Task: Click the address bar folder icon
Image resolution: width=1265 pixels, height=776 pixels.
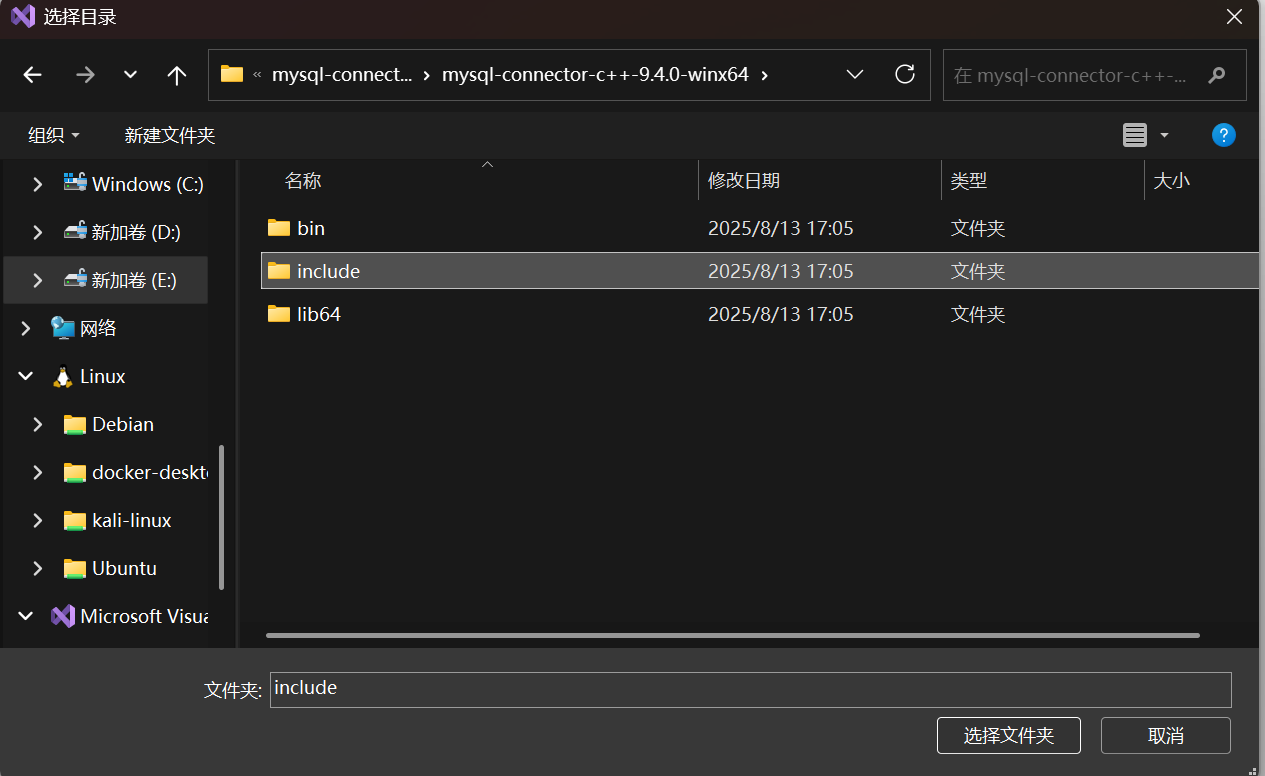Action: [232, 74]
